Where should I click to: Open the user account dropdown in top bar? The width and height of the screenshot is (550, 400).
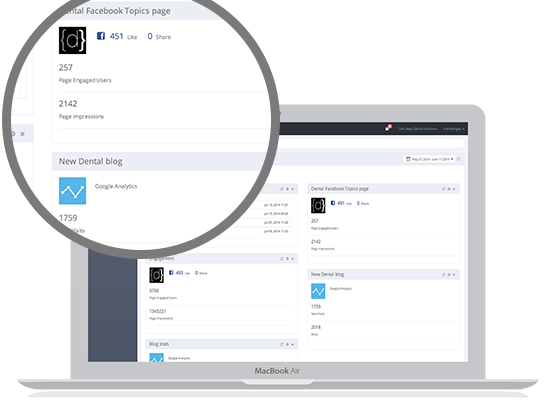point(454,129)
